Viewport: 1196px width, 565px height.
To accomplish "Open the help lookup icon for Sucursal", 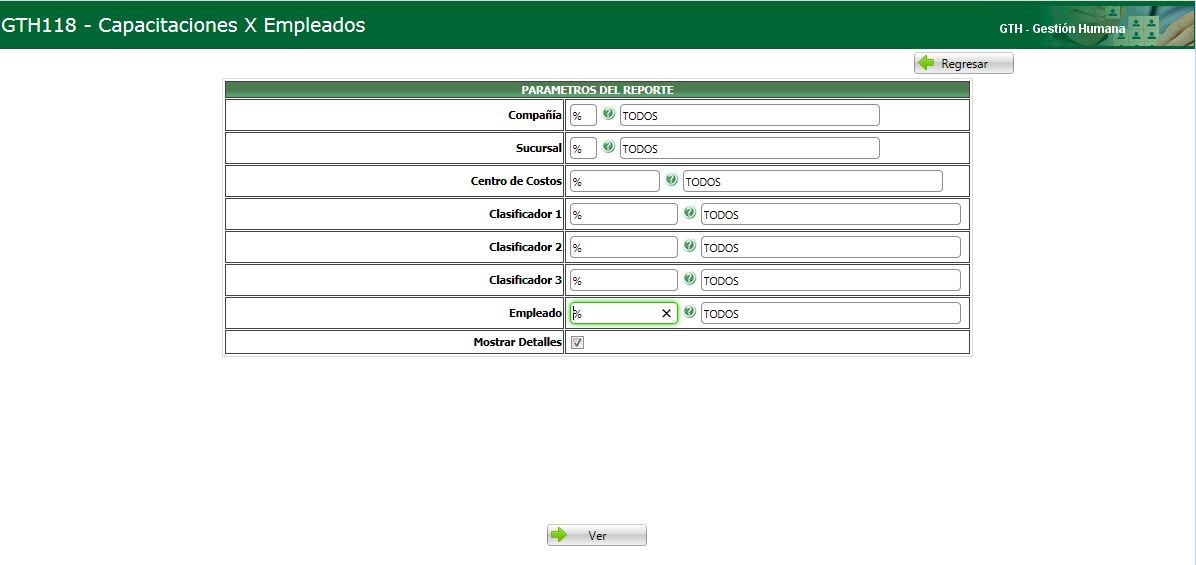I will coord(609,146).
